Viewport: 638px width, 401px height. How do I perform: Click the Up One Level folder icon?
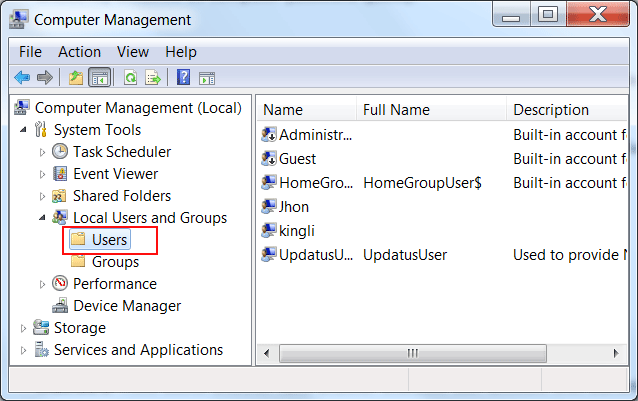(76, 77)
